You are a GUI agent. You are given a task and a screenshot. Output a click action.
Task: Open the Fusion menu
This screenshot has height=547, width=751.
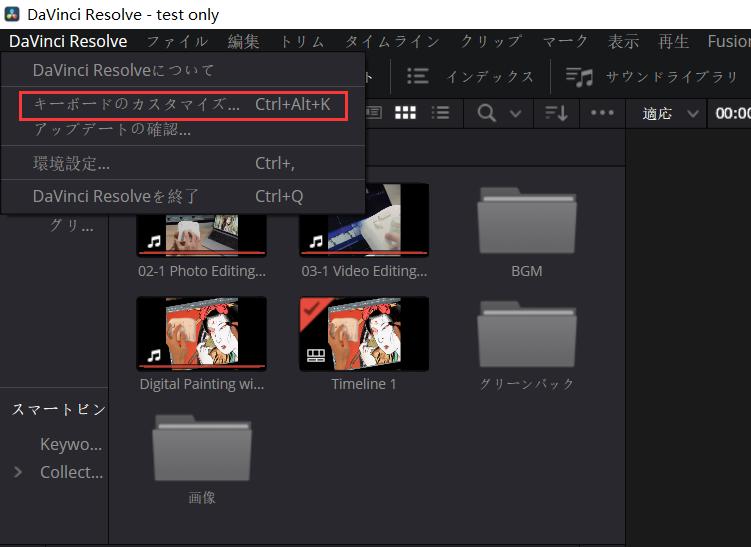(x=729, y=42)
